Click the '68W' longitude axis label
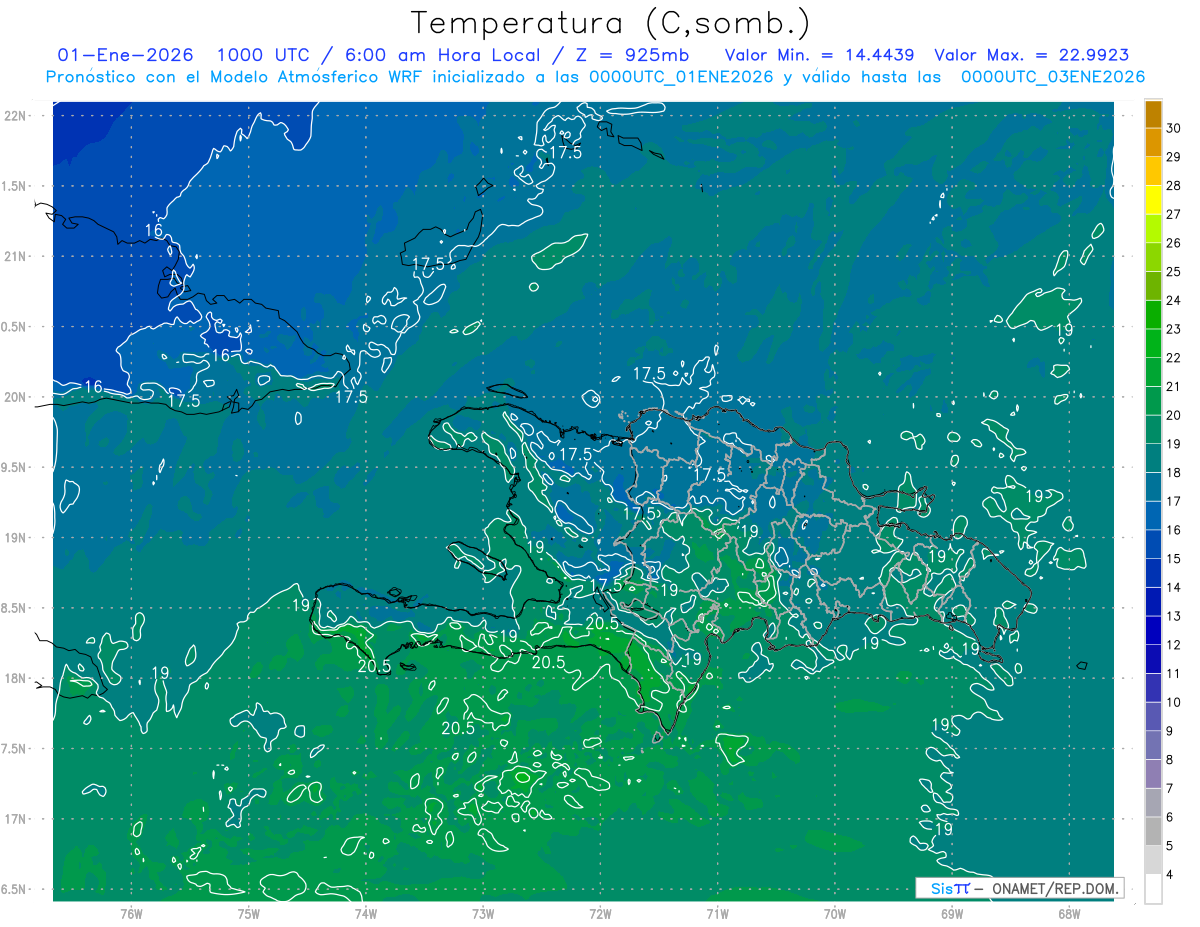 click(1068, 913)
